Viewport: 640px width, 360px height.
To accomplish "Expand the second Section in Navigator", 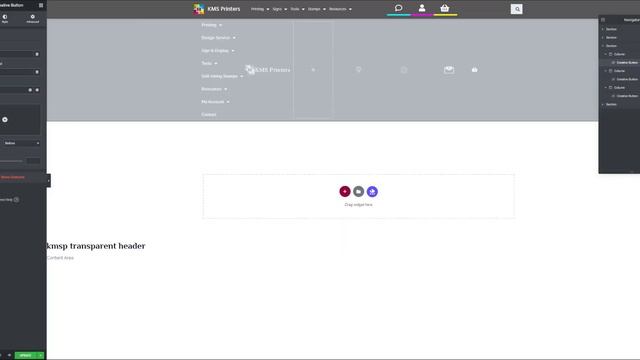I will (603, 38).
